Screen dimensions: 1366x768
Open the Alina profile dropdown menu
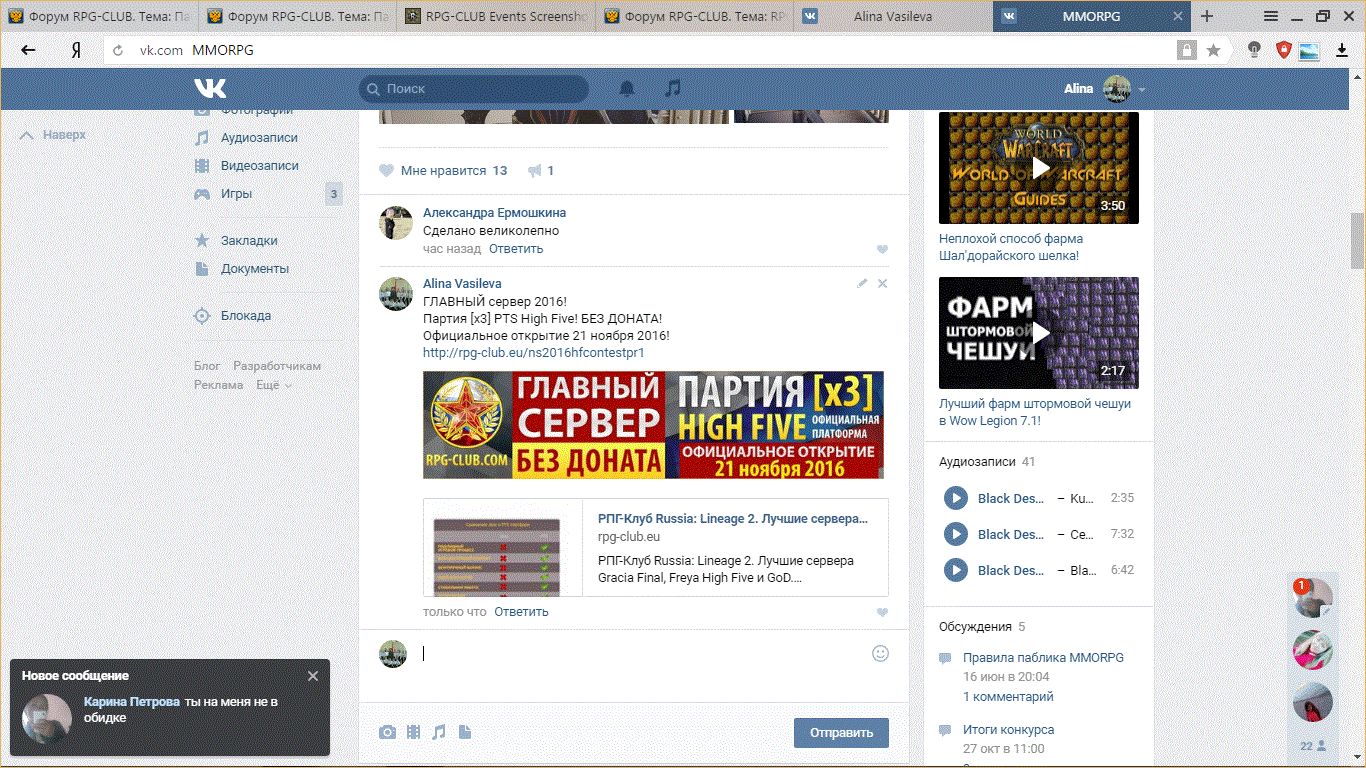pyautogui.click(x=1104, y=89)
